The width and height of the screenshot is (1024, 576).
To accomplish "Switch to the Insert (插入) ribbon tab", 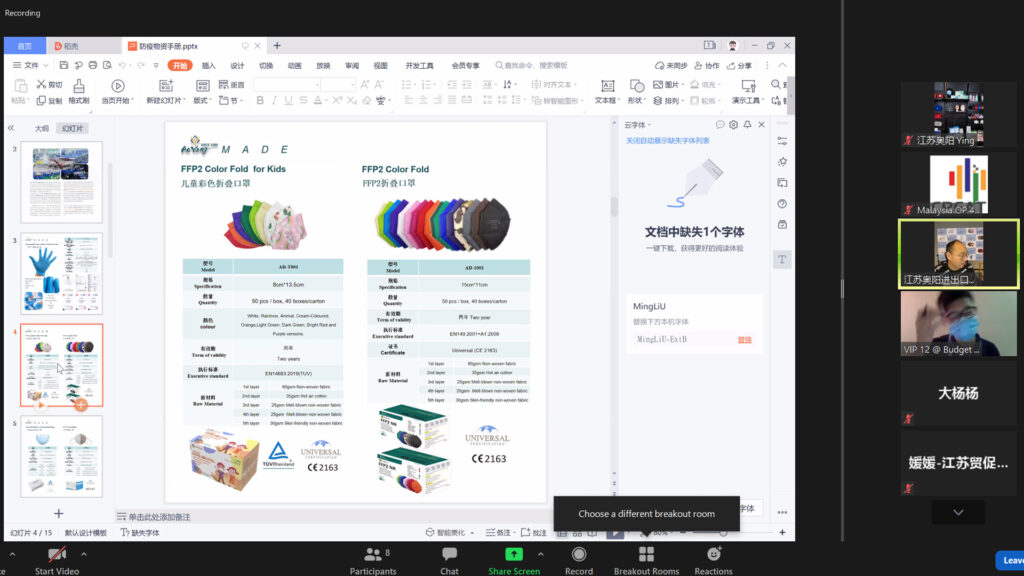I will coord(208,65).
